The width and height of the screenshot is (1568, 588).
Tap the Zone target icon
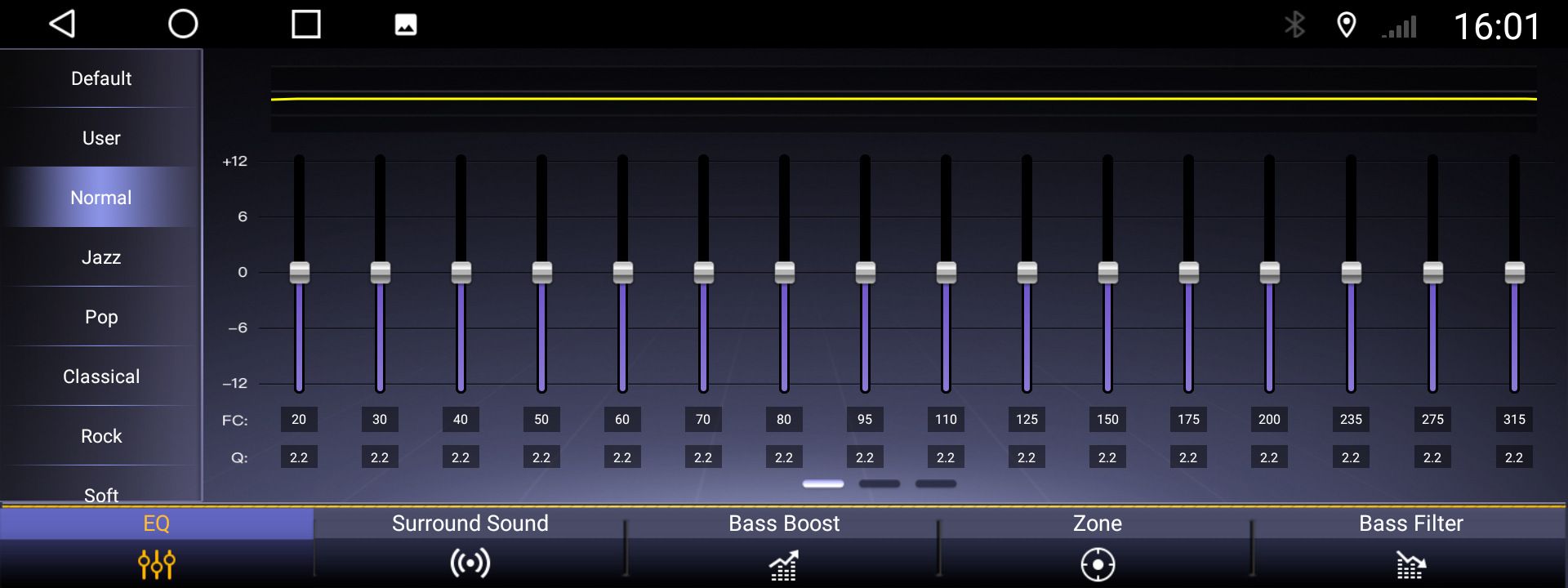click(x=1098, y=564)
